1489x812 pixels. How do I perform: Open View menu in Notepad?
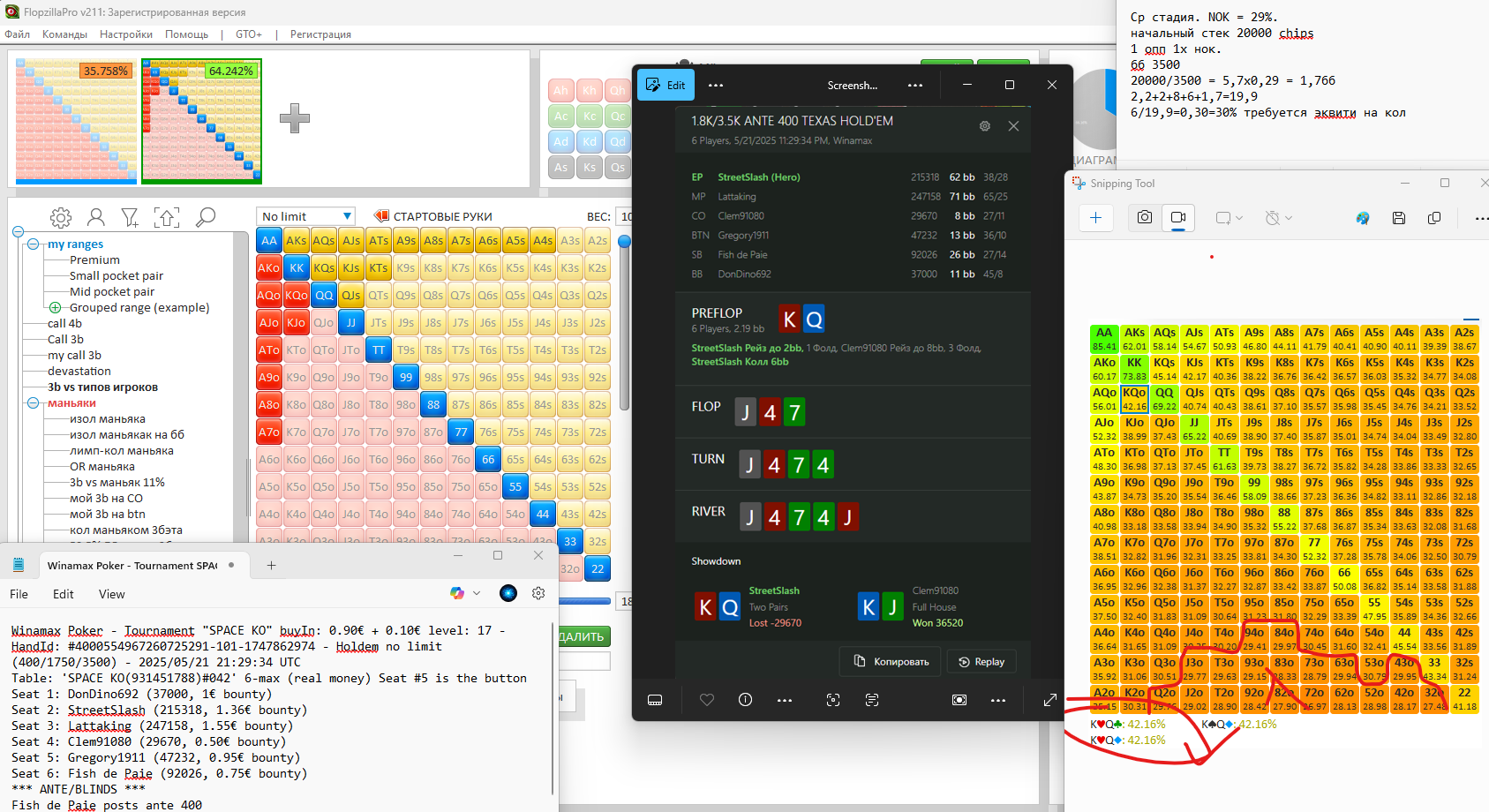click(111, 594)
